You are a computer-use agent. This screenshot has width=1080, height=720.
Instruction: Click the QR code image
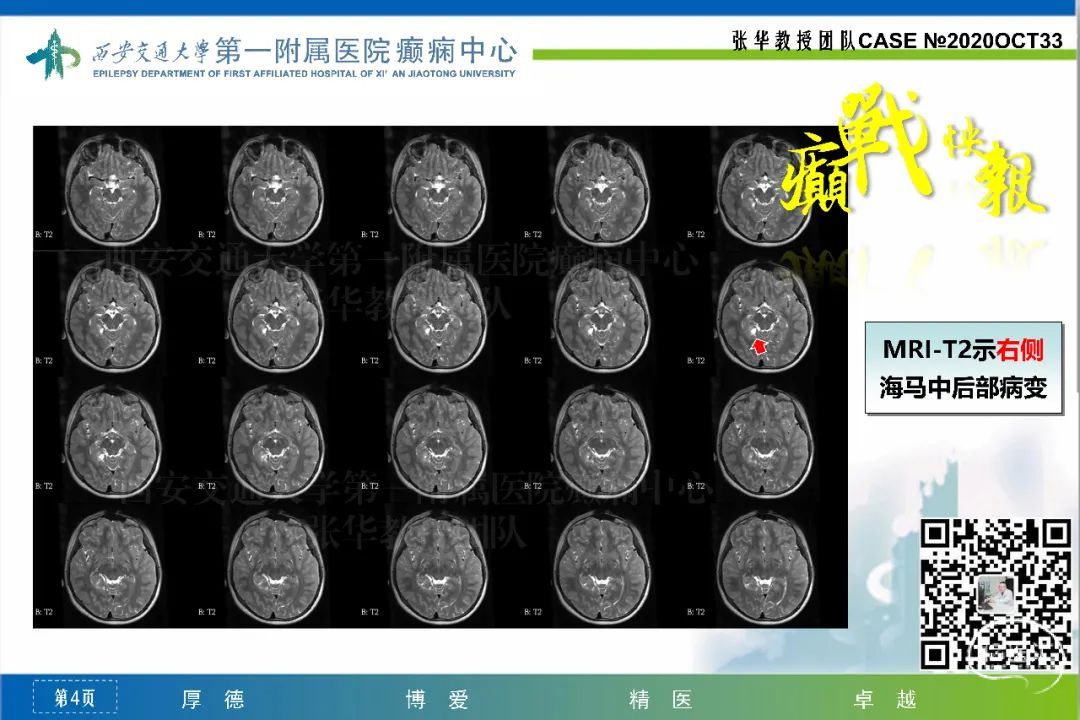[994, 593]
